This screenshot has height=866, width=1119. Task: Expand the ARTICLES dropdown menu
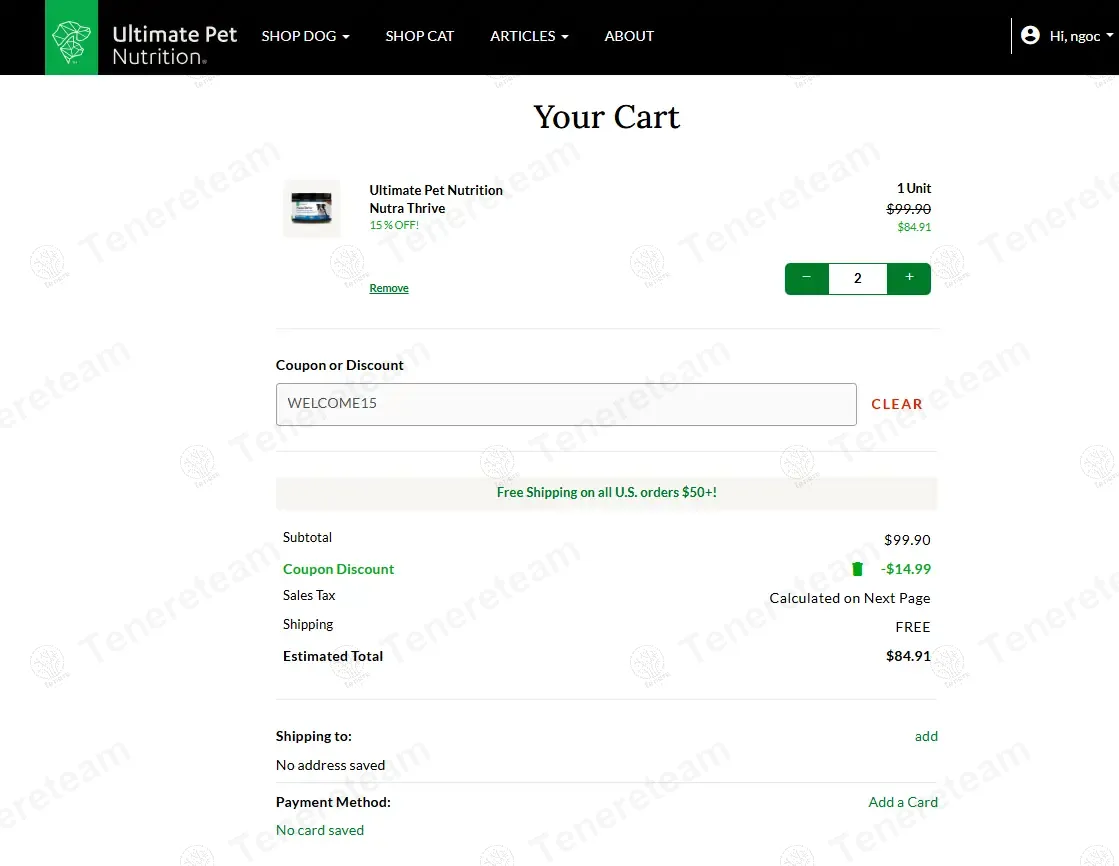point(528,36)
